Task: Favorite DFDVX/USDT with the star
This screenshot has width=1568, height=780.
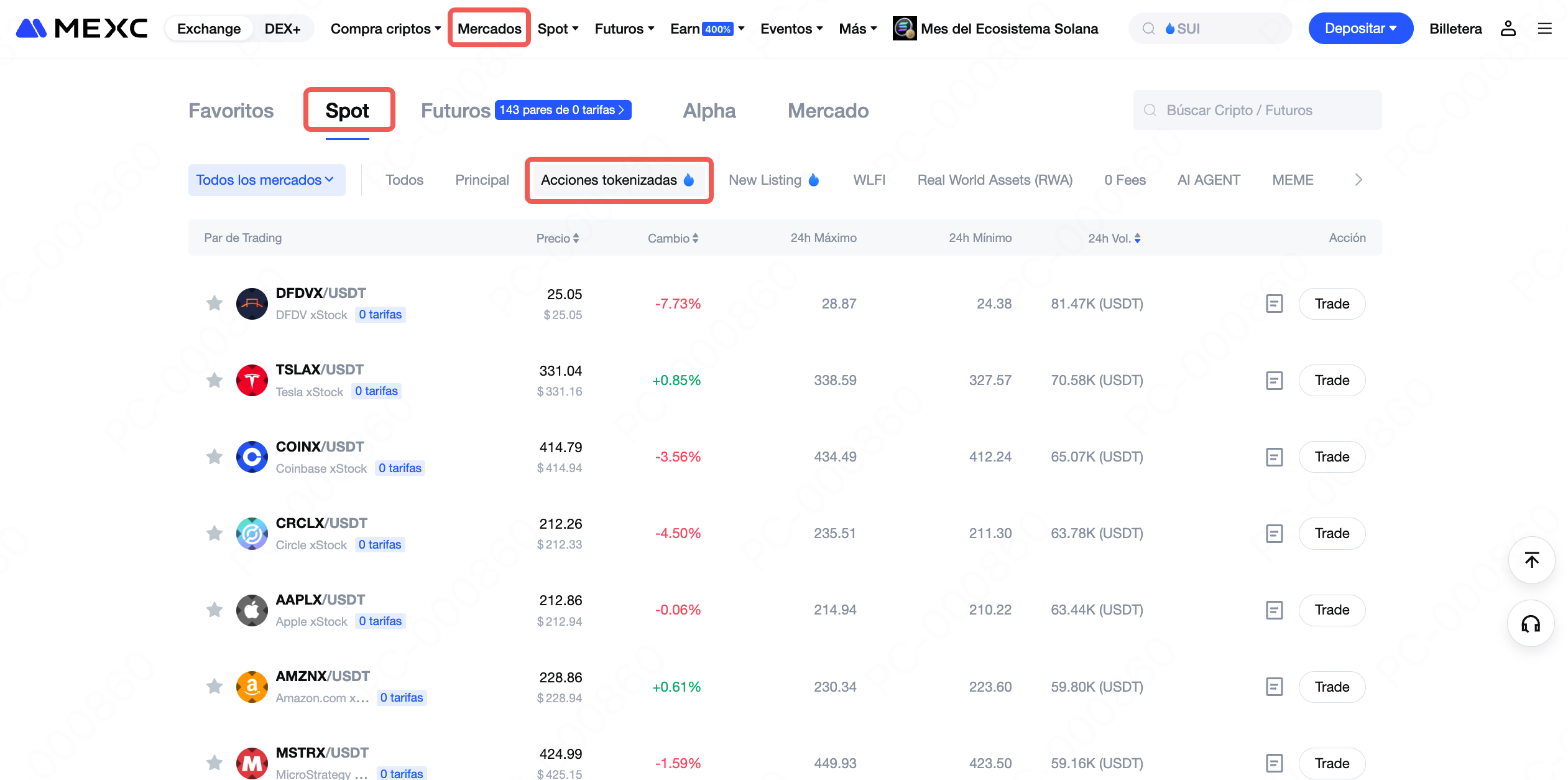Action: (x=214, y=304)
